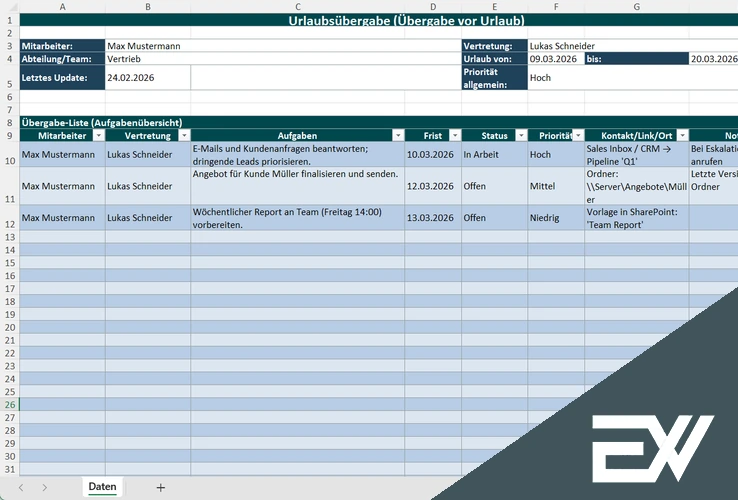Screen dimensions: 738x500
Task: Select the deadline cell 10.03.2026
Action: click(x=433, y=154)
